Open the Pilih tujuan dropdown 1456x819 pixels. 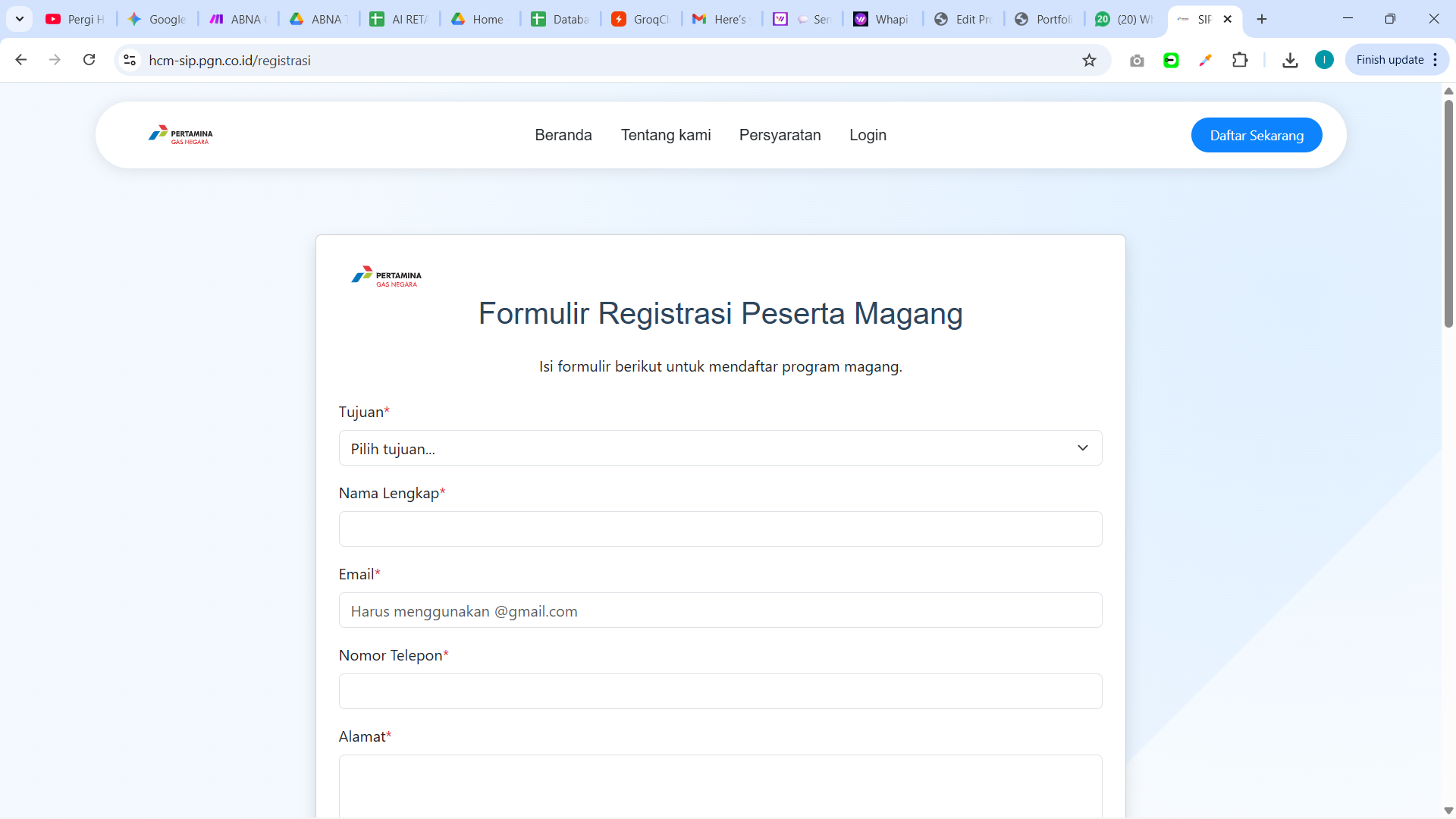pyautogui.click(x=720, y=448)
